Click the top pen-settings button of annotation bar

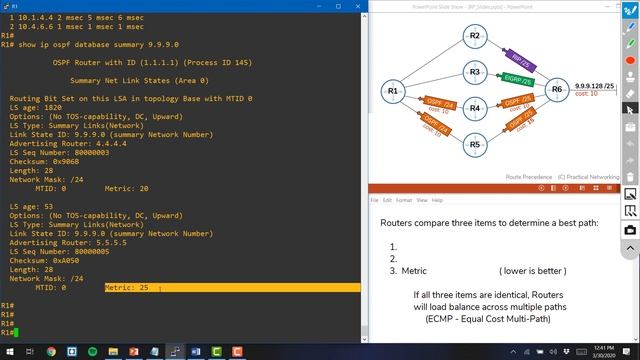tap(630, 10)
